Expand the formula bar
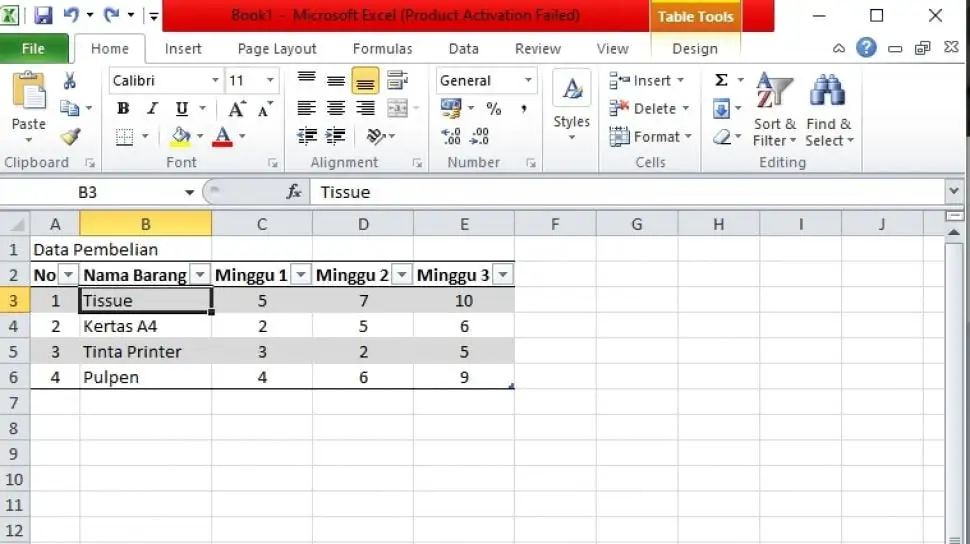The width and height of the screenshot is (970, 544). pos(953,192)
